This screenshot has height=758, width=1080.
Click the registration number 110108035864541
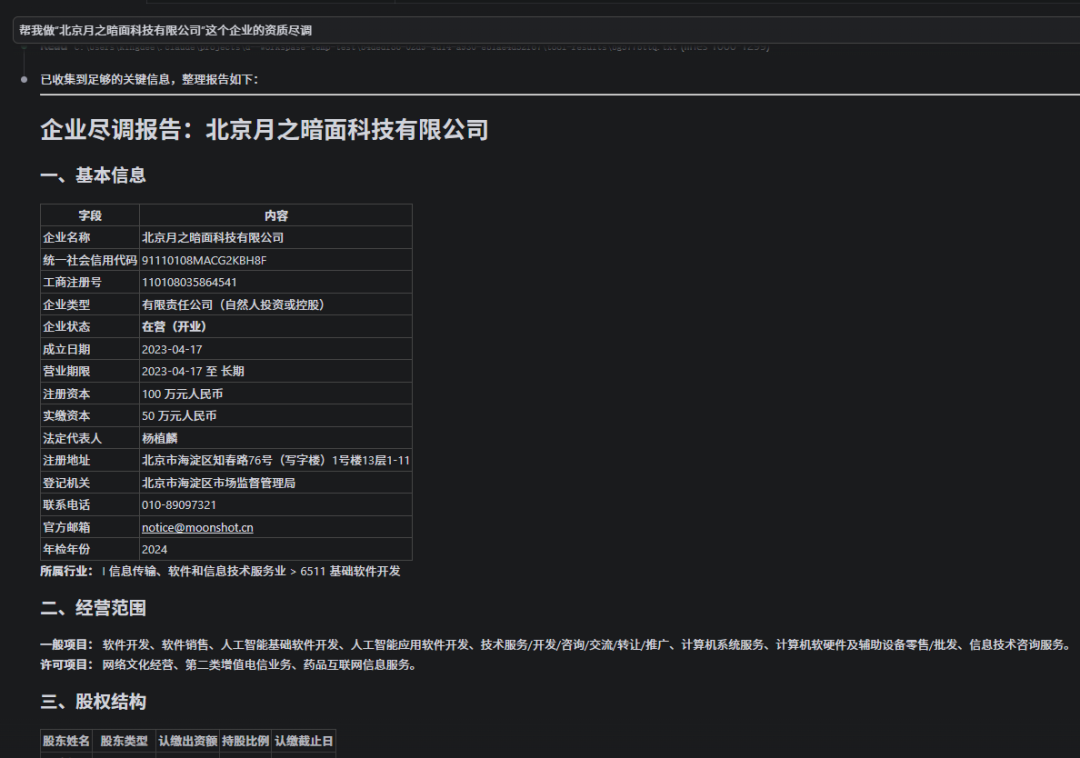[x=189, y=282]
